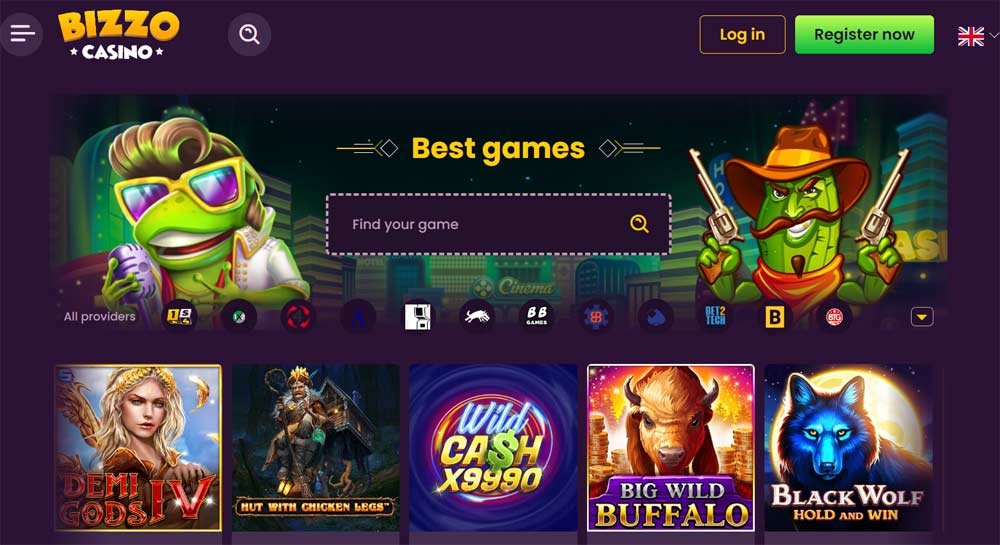The height and width of the screenshot is (545, 1000).
Task: Select the 1S provider icon
Action: [x=179, y=316]
